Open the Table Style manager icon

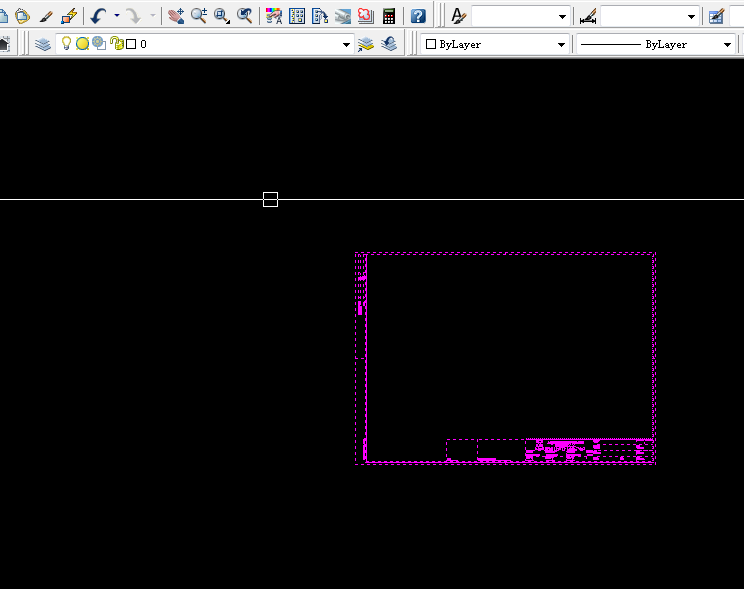(x=716, y=17)
